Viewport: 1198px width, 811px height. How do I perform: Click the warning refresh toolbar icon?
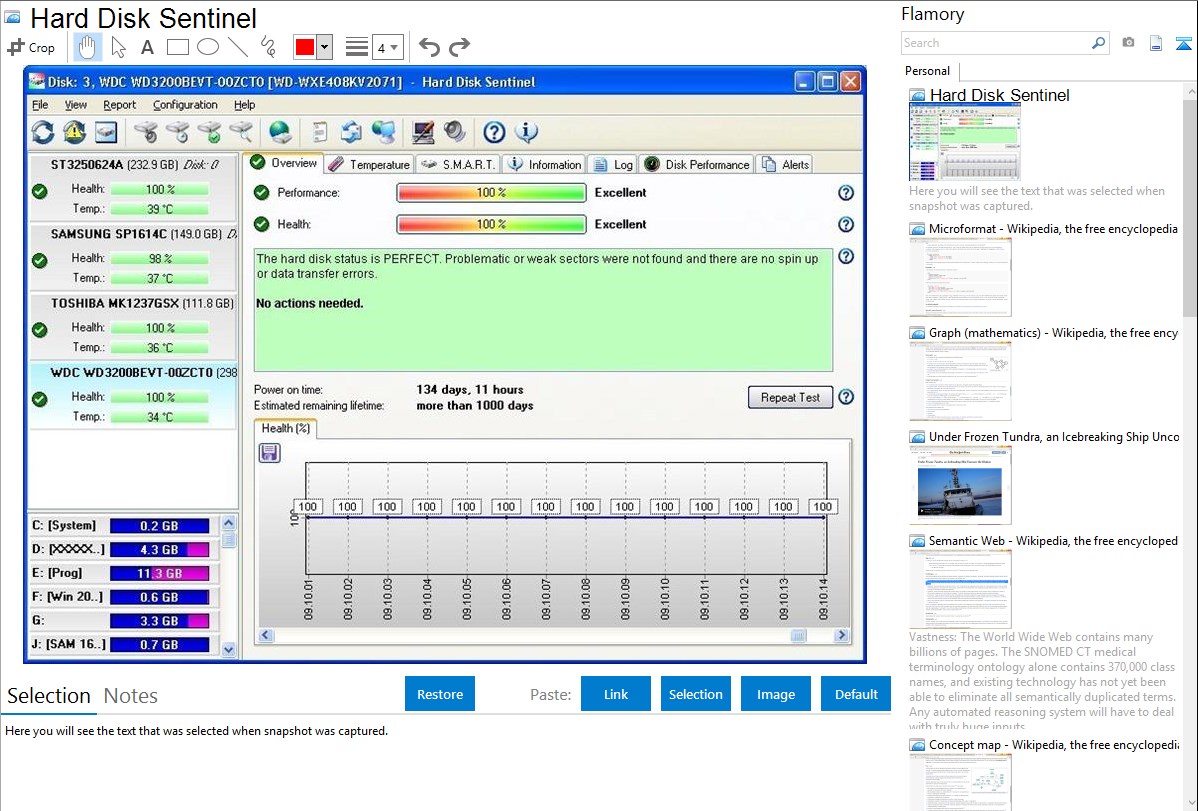click(74, 132)
